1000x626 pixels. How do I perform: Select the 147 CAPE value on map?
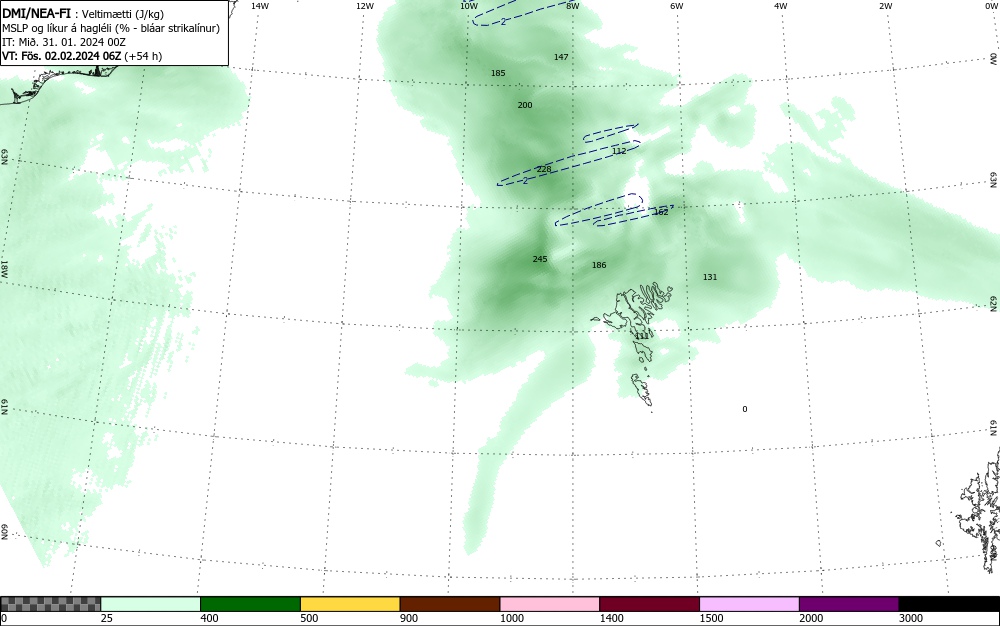[x=561, y=57]
